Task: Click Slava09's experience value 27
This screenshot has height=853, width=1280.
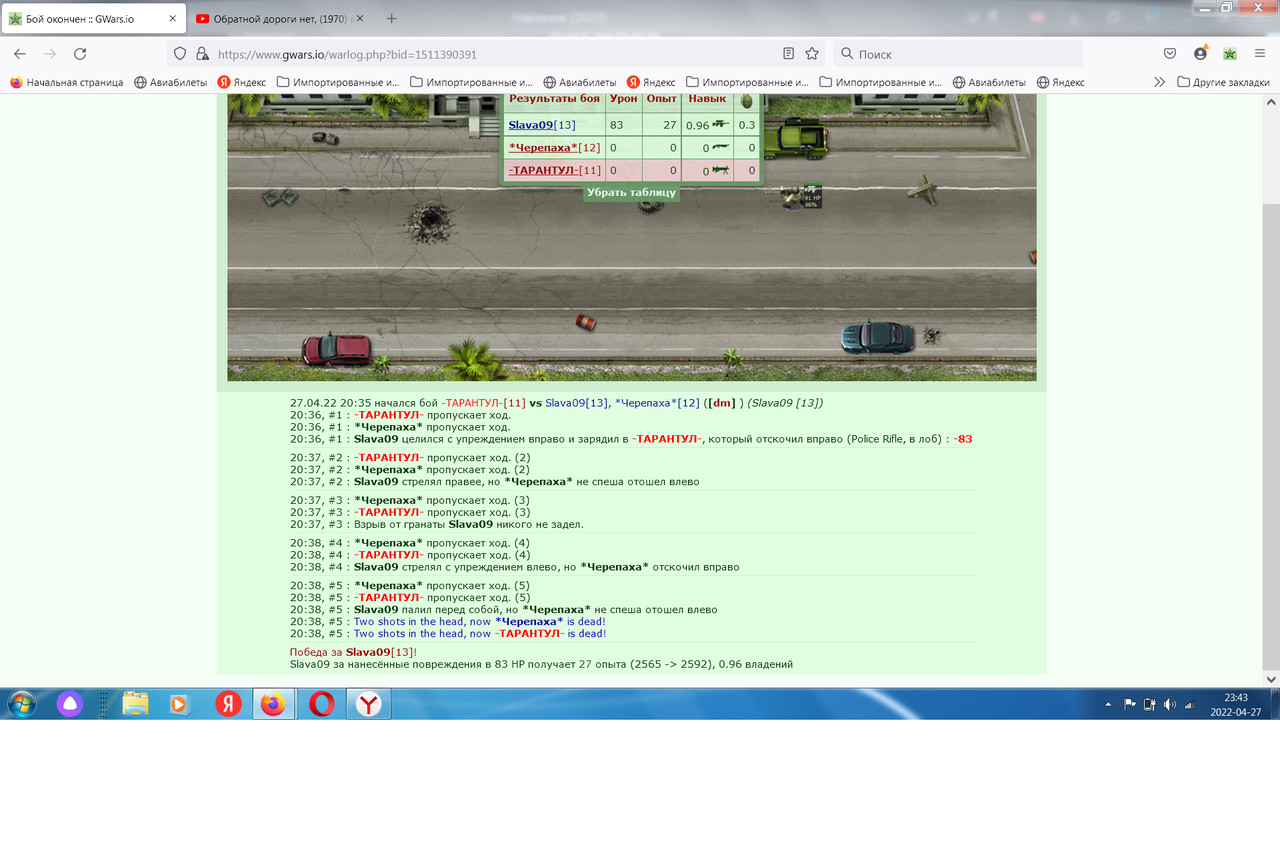Action: pos(669,125)
